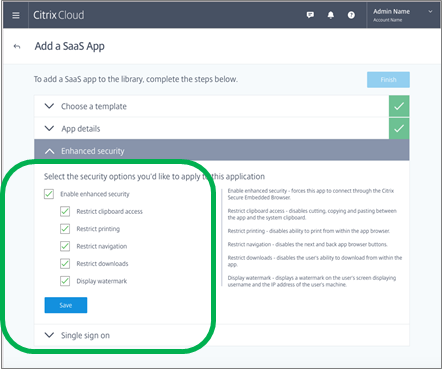Click the Restrict clipboard access description text
This screenshot has height=369, width=442.
312,214
